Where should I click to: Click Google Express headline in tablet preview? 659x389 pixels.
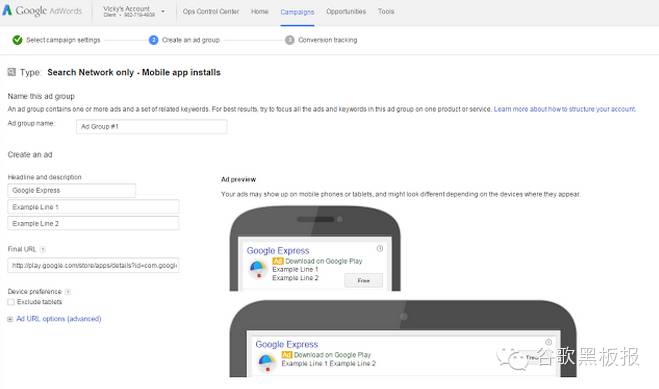pos(287,344)
